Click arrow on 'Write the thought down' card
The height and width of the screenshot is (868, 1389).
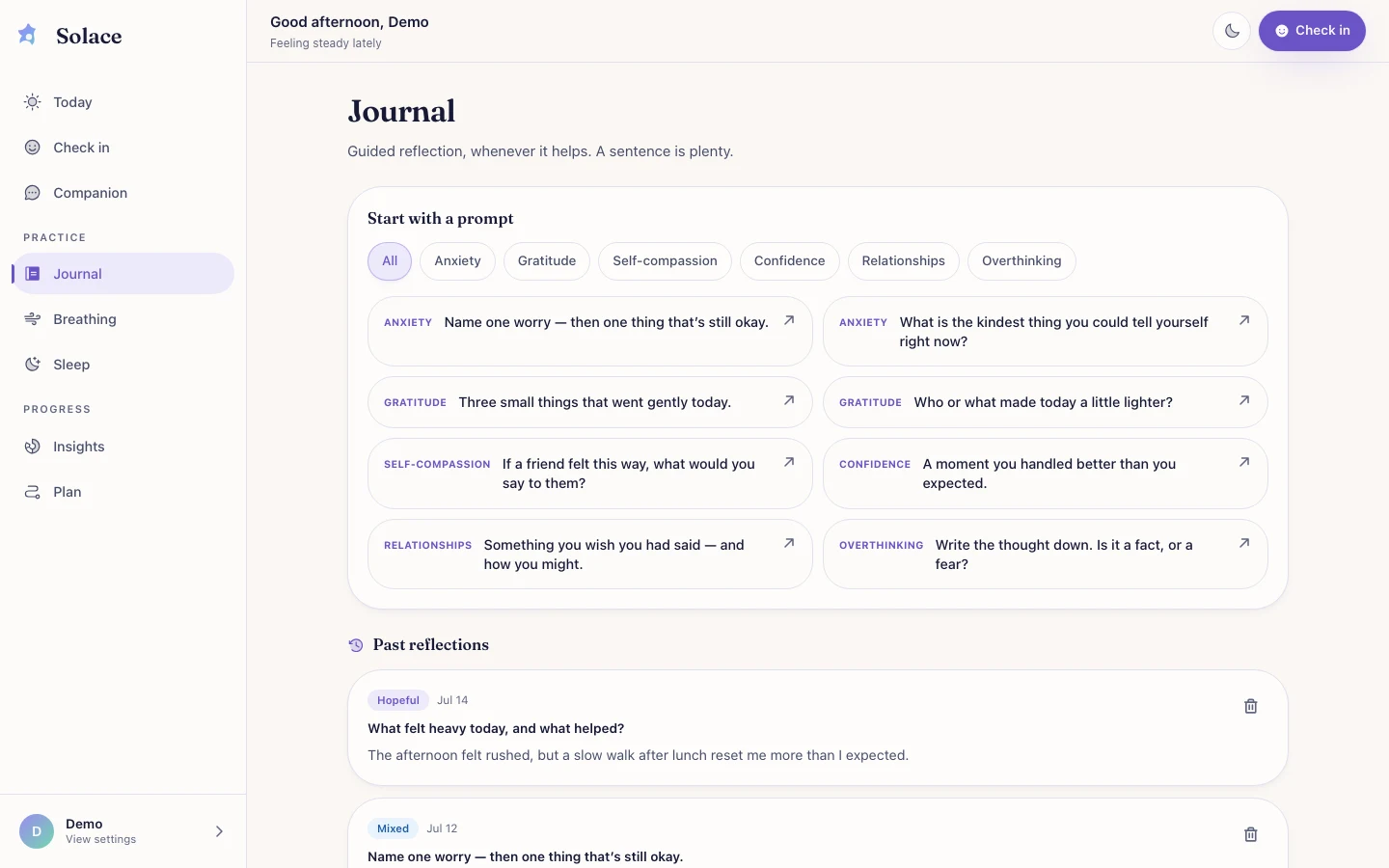(x=1244, y=543)
